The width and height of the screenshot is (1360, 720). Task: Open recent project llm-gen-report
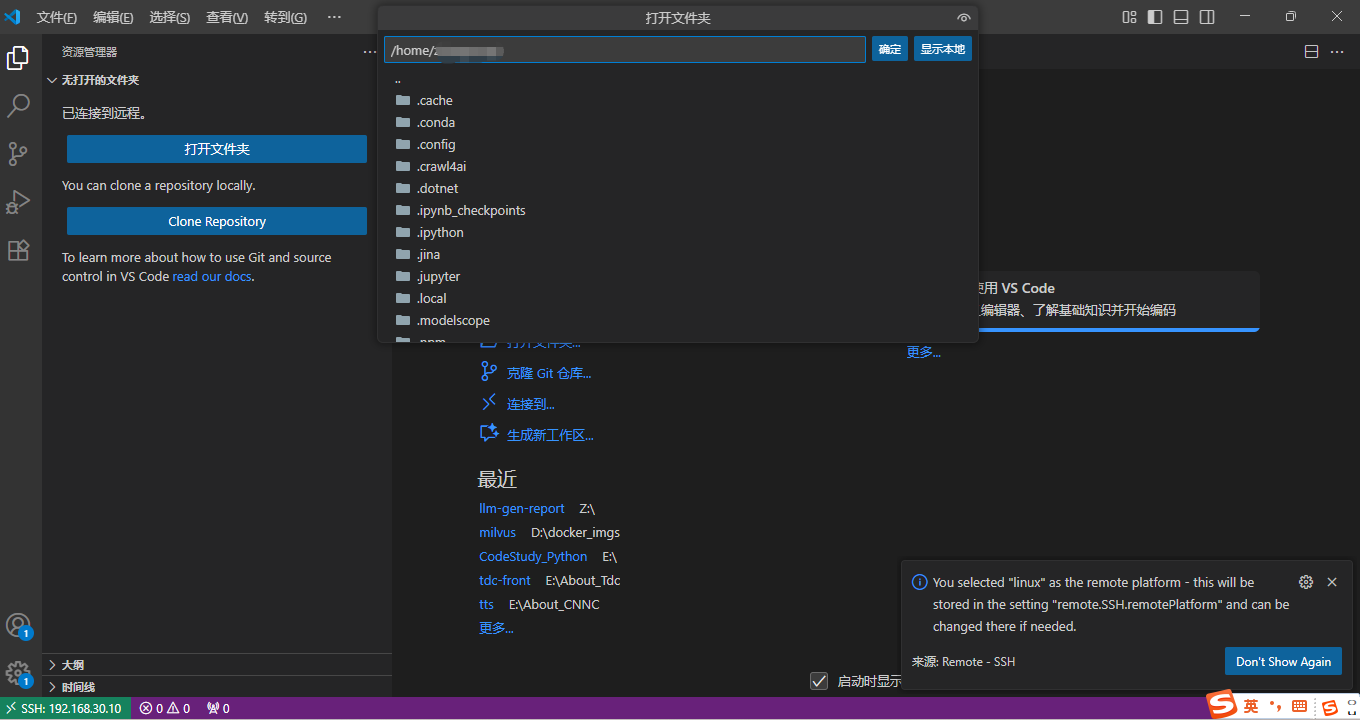click(522, 508)
